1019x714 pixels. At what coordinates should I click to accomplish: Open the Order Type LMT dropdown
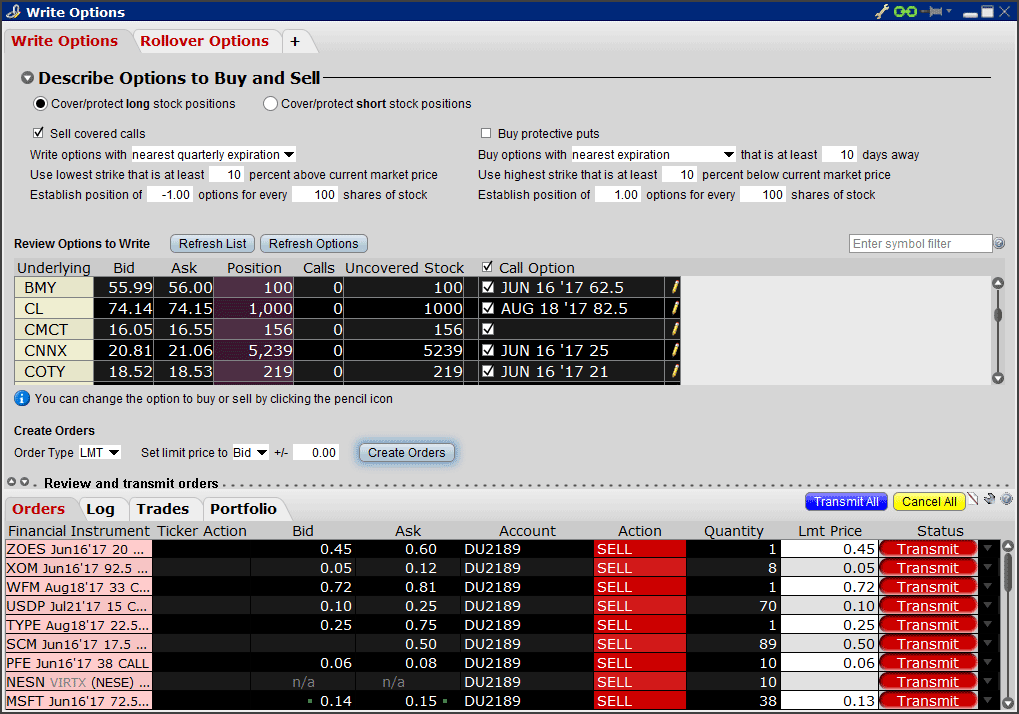pos(99,453)
